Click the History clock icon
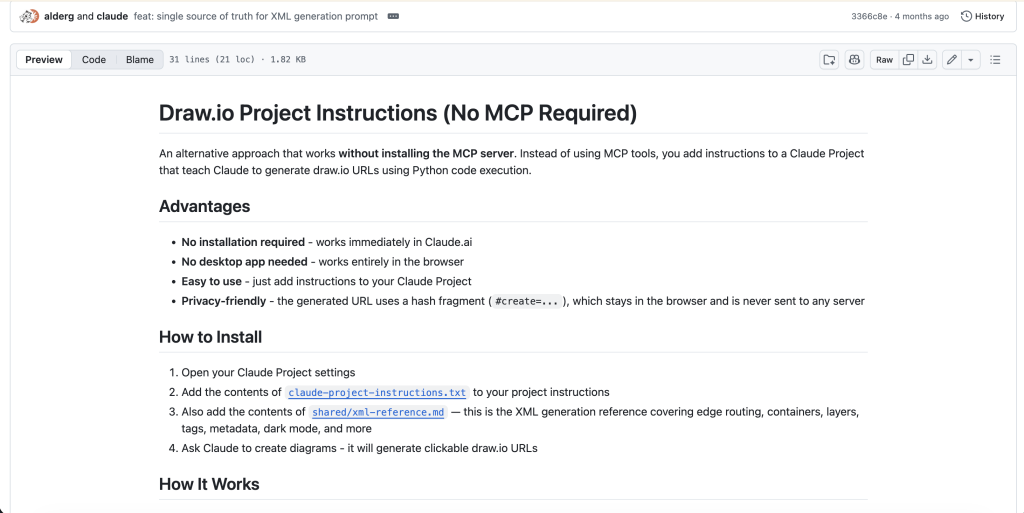This screenshot has height=513, width=1024. tap(967, 16)
